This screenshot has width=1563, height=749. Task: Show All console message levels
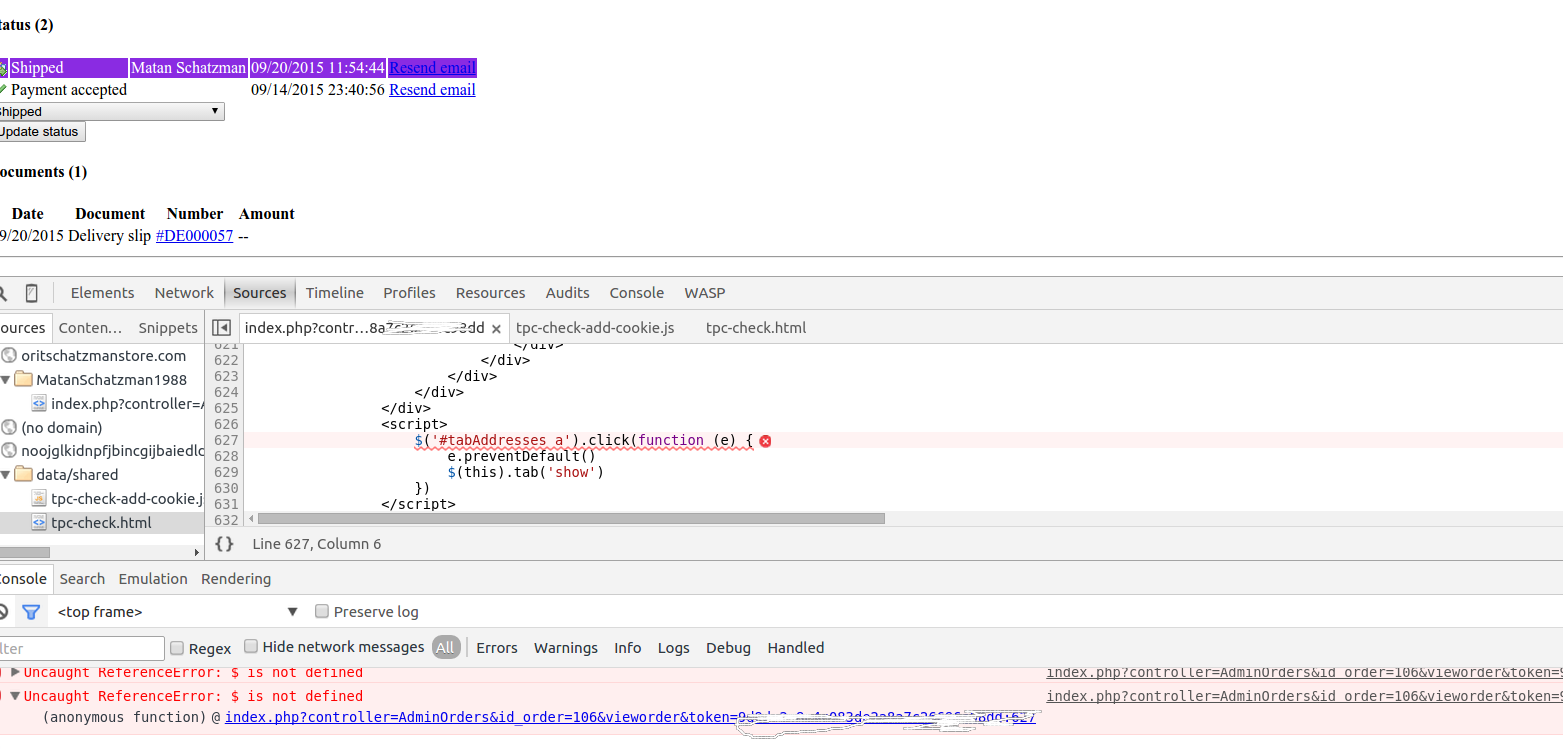445,648
